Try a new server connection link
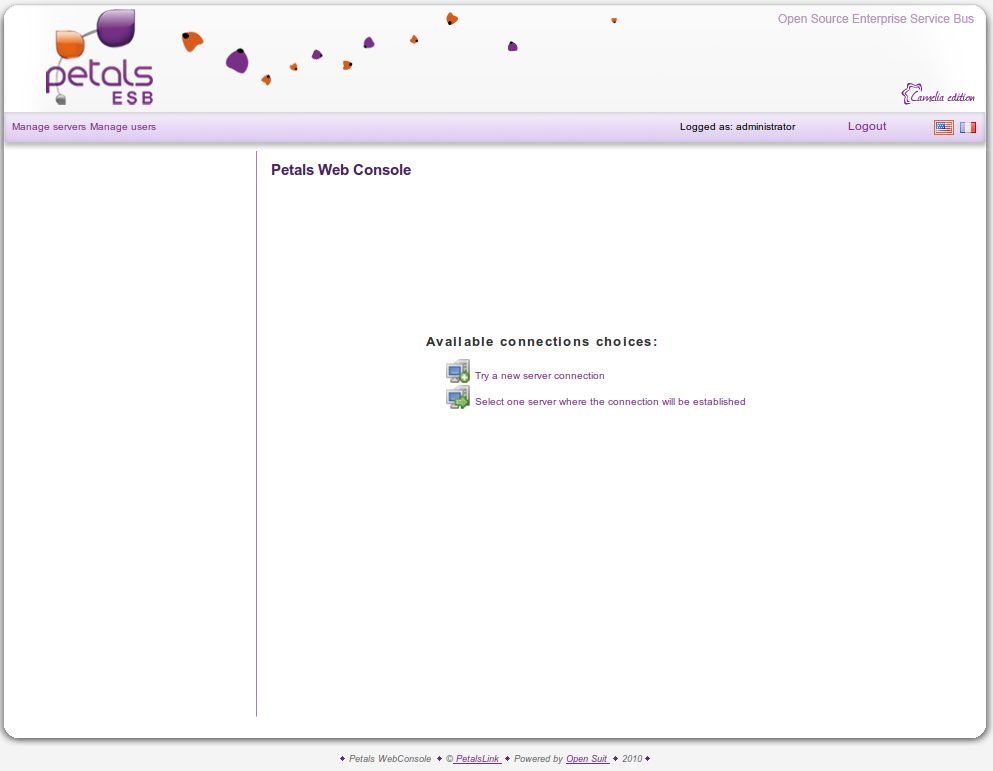The image size is (993, 771). click(539, 376)
